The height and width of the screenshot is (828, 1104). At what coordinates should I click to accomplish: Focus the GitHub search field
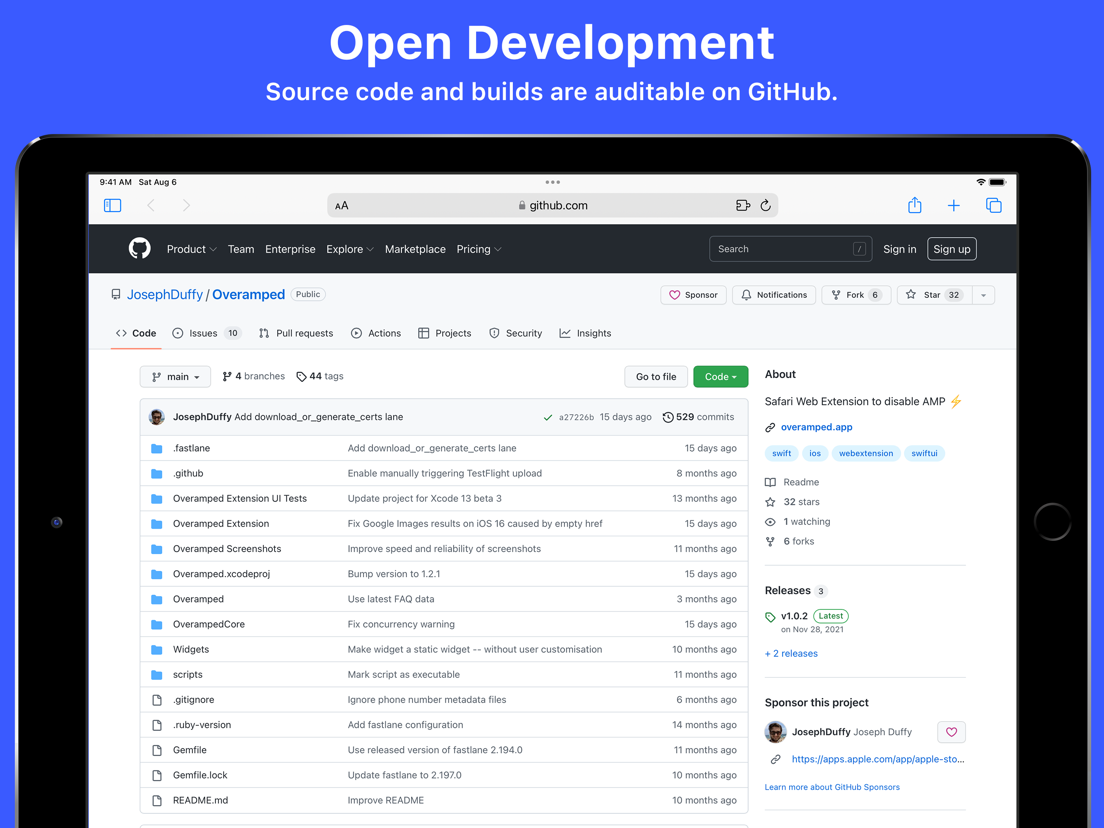(791, 249)
